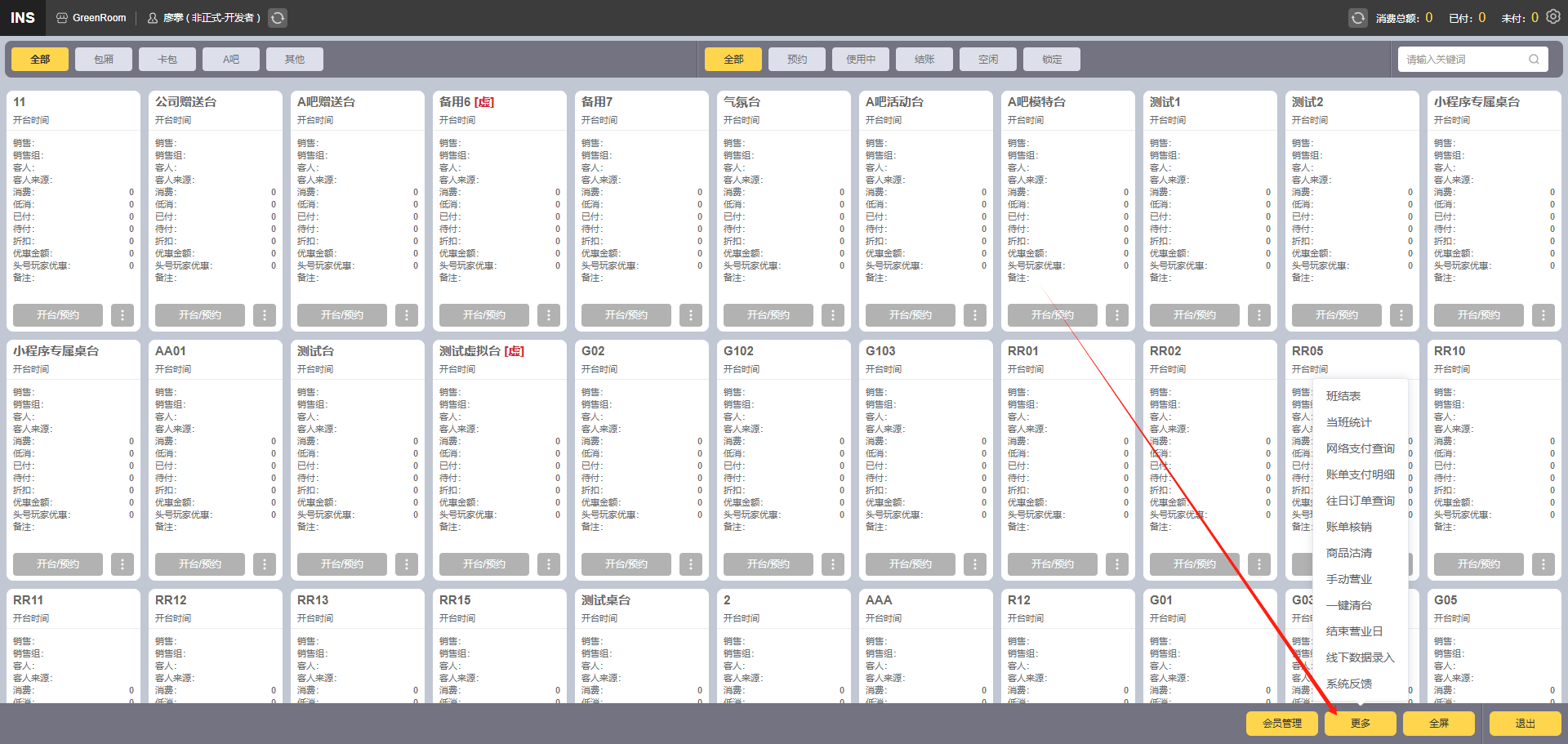Viewport: 1568px width, 744px height.
Task: Click the search magnifier icon
Action: (x=1534, y=60)
